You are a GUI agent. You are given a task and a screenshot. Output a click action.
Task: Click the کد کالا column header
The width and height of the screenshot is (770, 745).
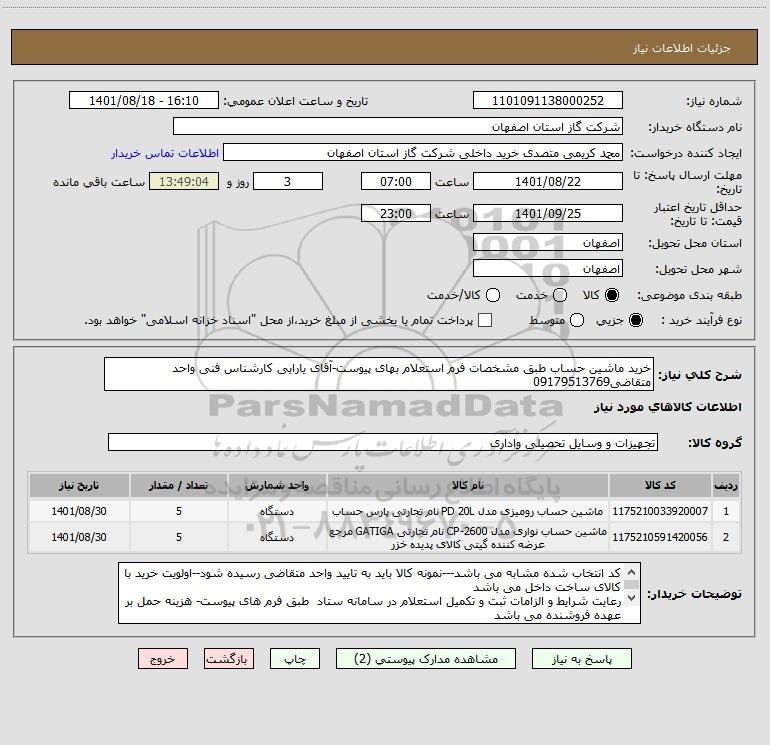660,485
